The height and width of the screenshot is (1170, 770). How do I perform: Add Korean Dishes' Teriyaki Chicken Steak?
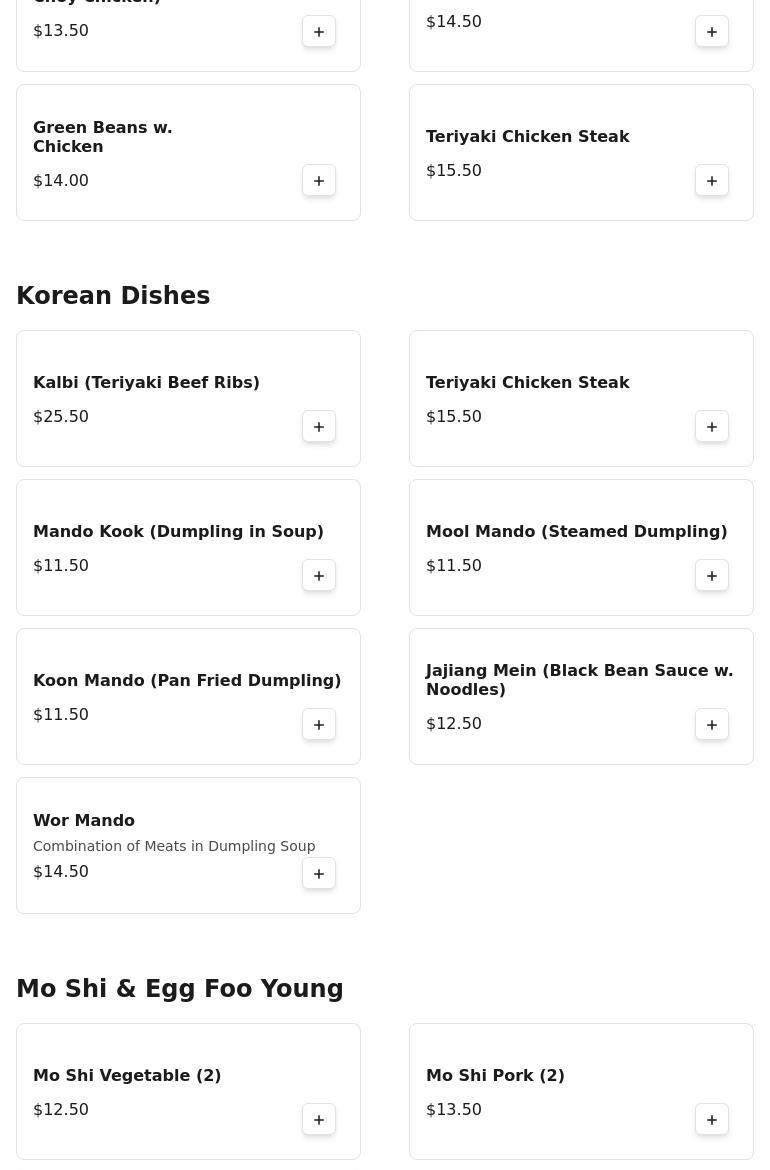(712, 427)
